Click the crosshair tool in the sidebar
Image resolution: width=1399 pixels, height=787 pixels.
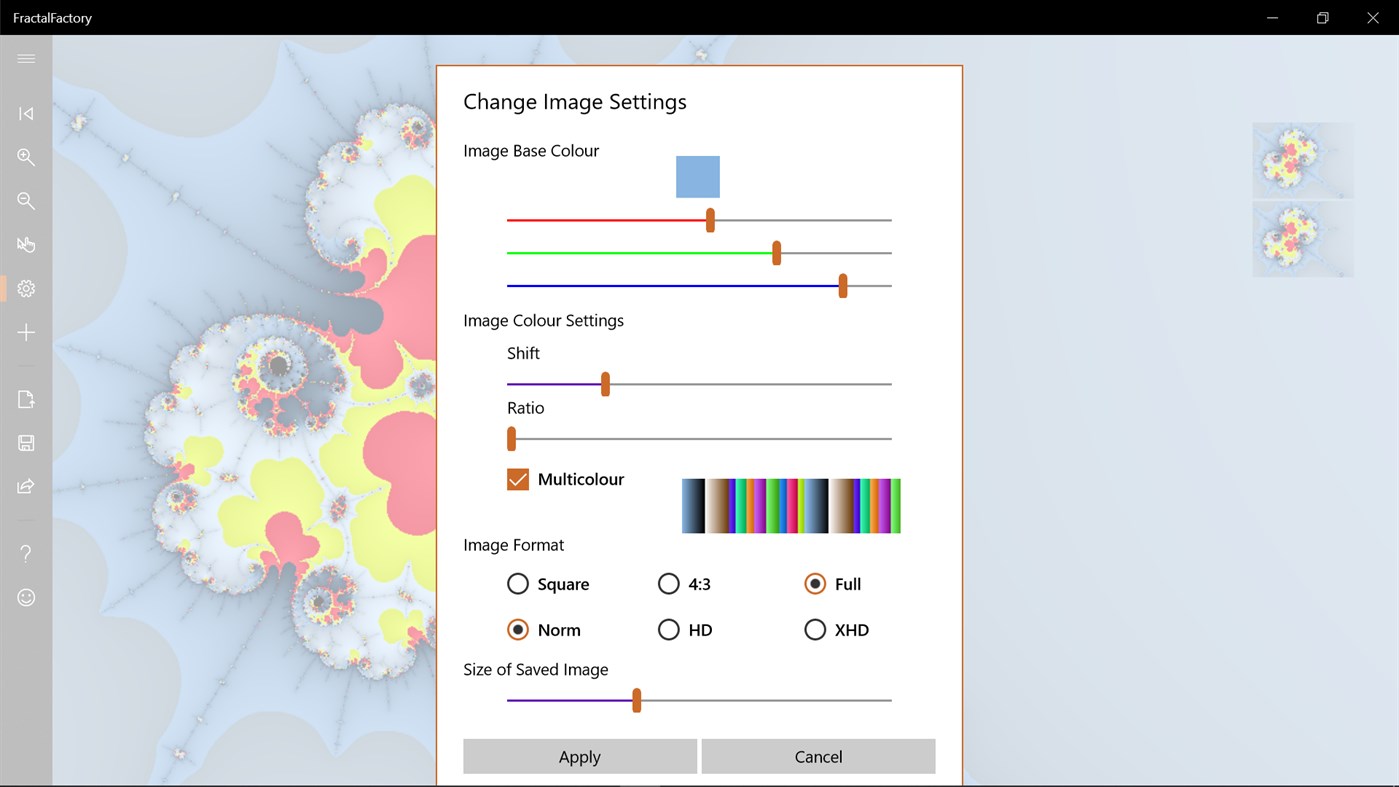click(x=26, y=332)
